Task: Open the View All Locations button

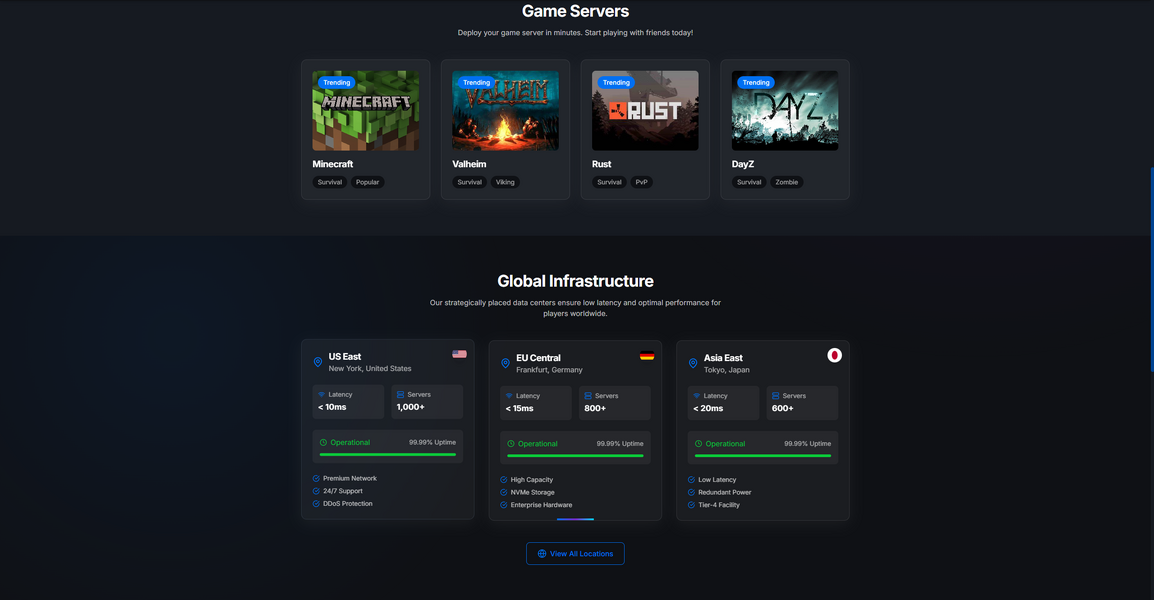Action: (x=576, y=554)
